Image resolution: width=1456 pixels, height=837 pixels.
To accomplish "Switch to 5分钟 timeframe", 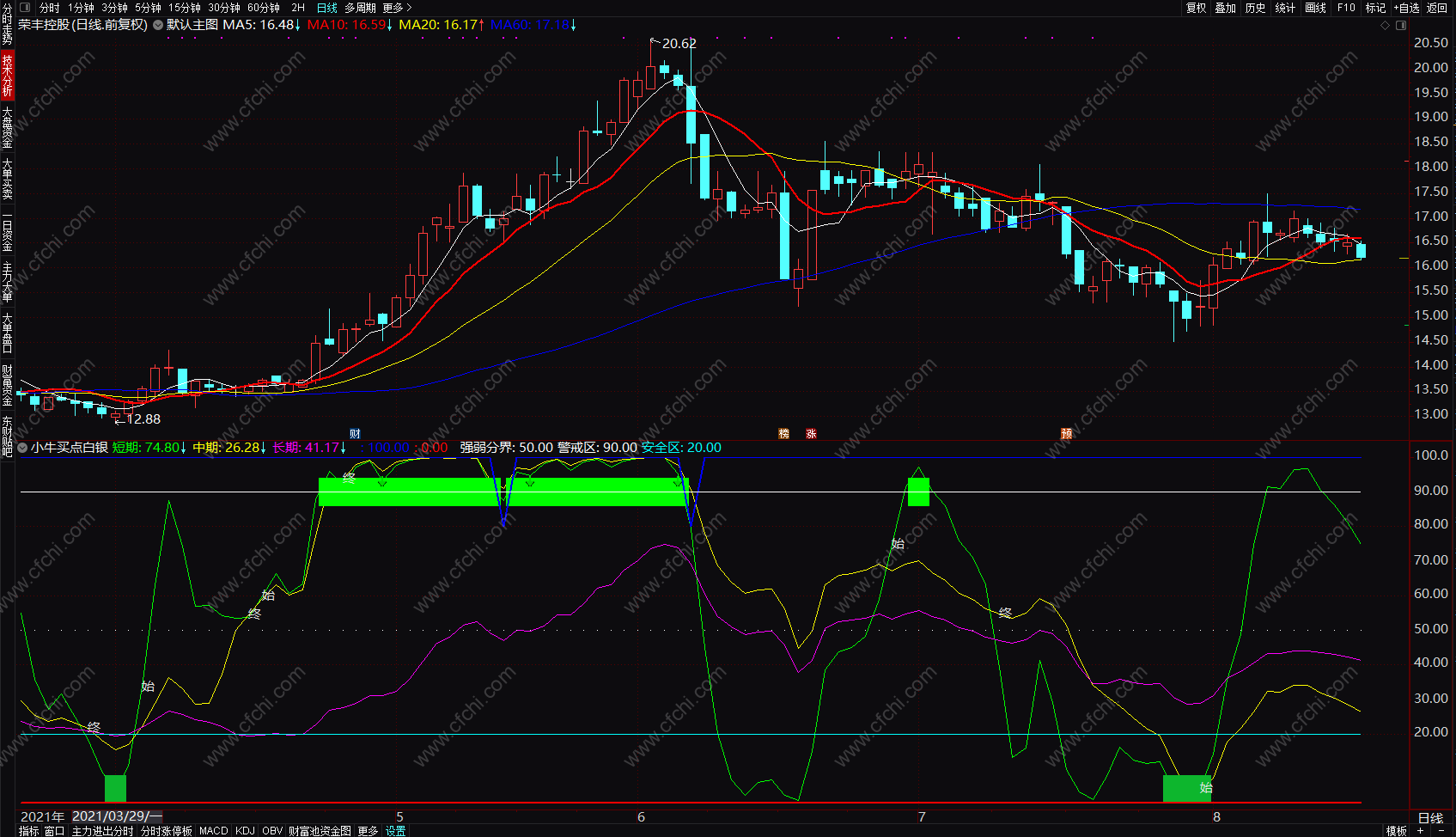I will point(148,8).
